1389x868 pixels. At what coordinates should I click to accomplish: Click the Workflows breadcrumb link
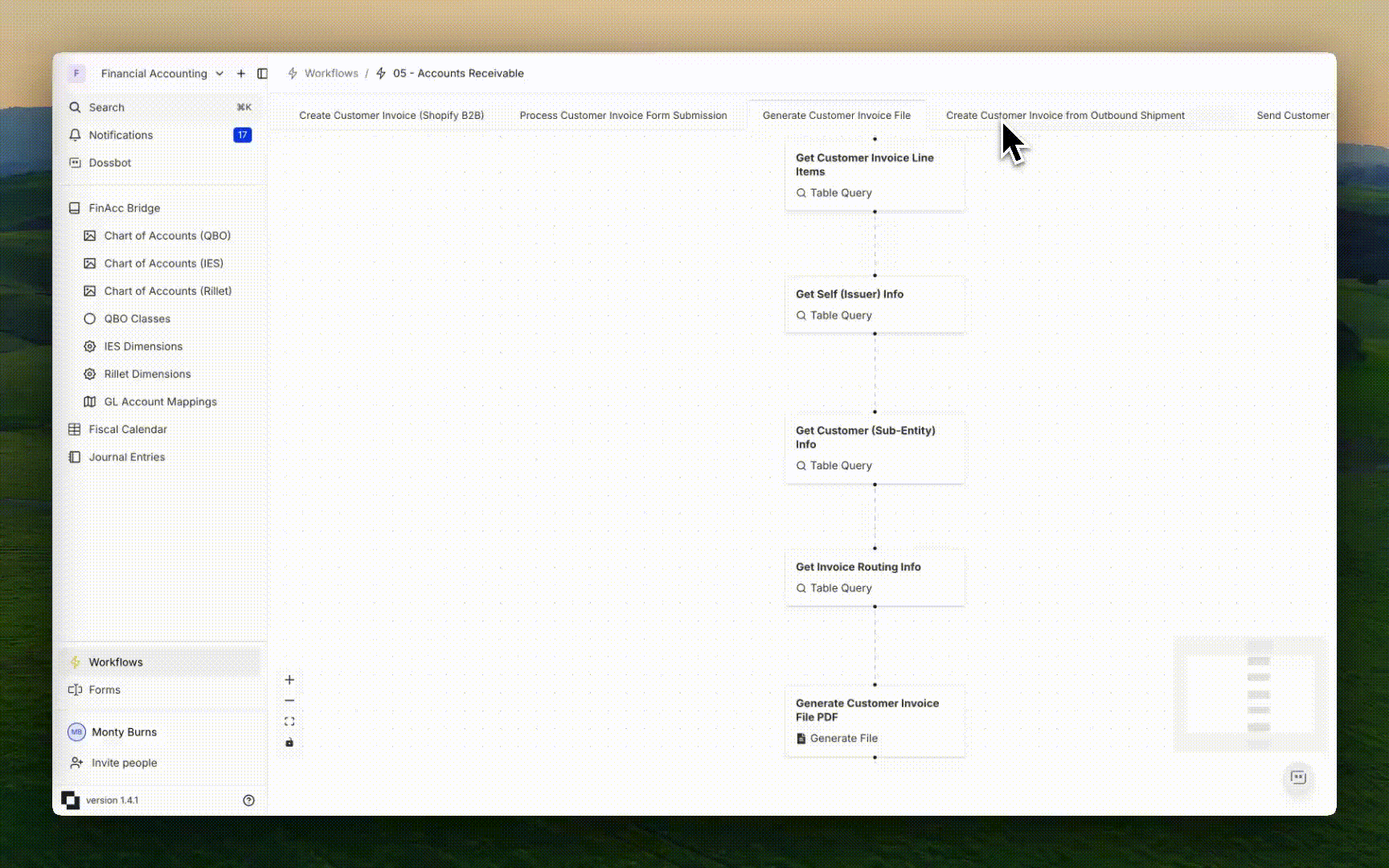coord(331,73)
